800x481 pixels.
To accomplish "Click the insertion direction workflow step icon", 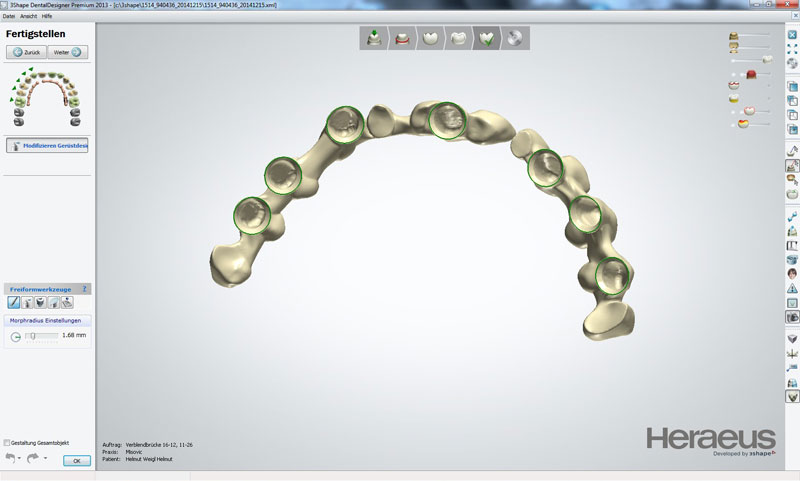I will pos(374,39).
